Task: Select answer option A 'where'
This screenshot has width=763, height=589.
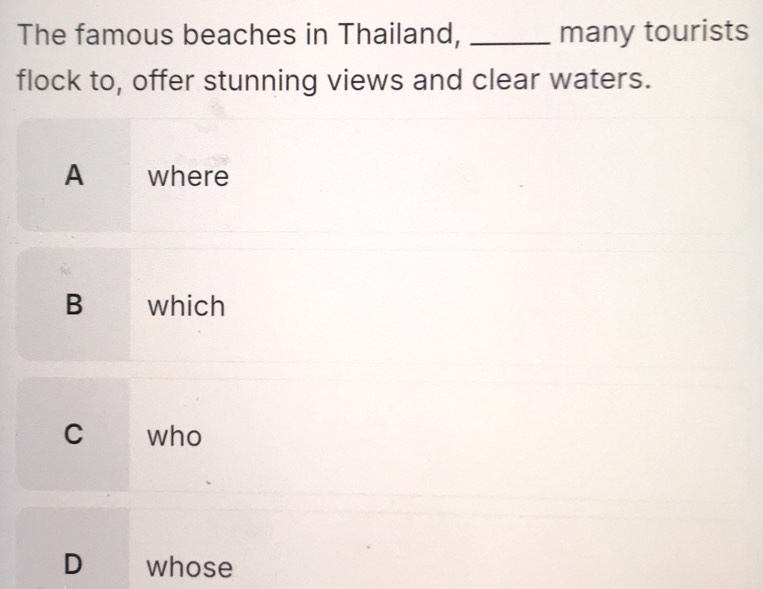Action: point(390,177)
